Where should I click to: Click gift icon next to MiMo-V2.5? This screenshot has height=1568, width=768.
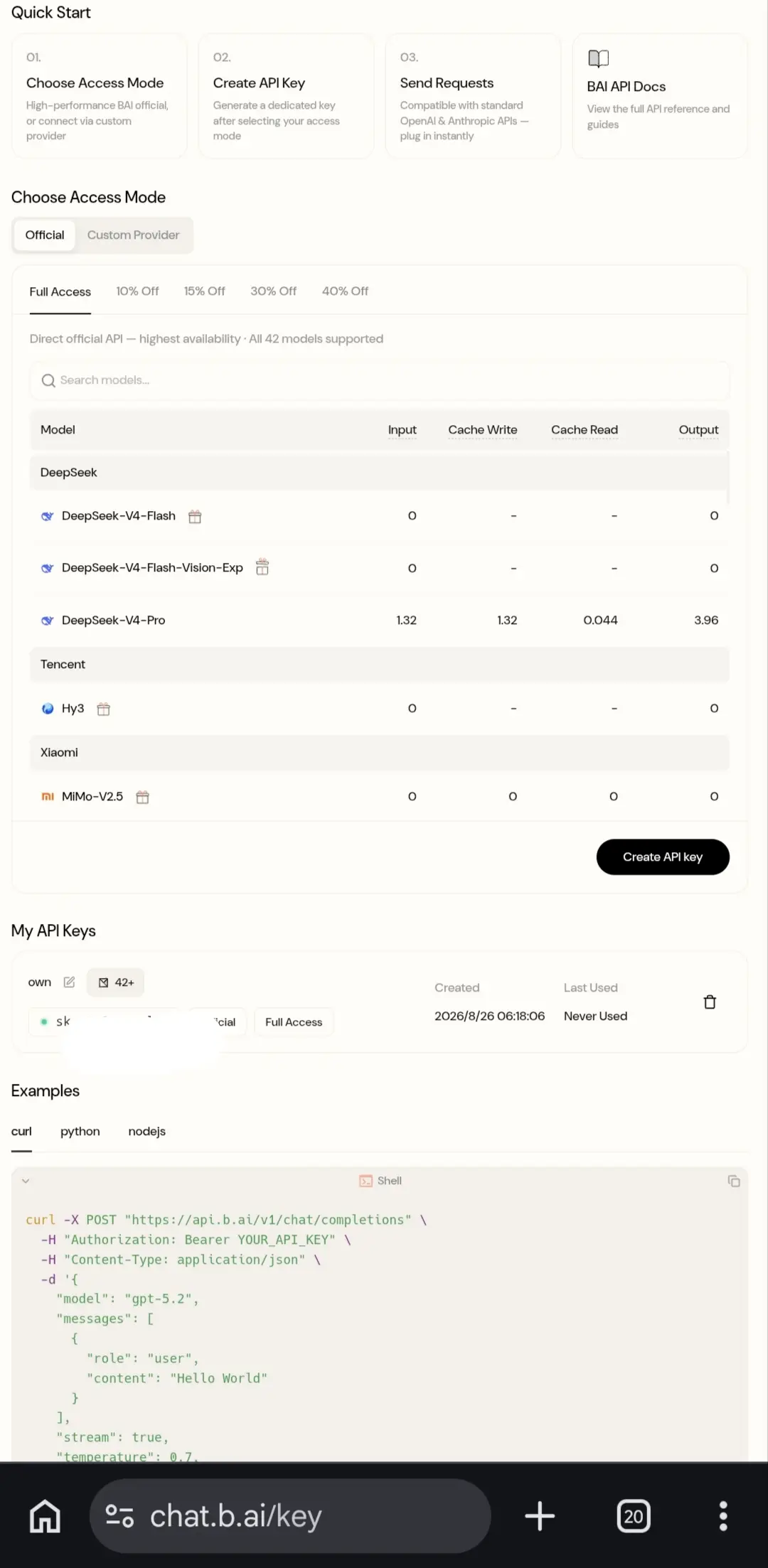[x=143, y=797]
